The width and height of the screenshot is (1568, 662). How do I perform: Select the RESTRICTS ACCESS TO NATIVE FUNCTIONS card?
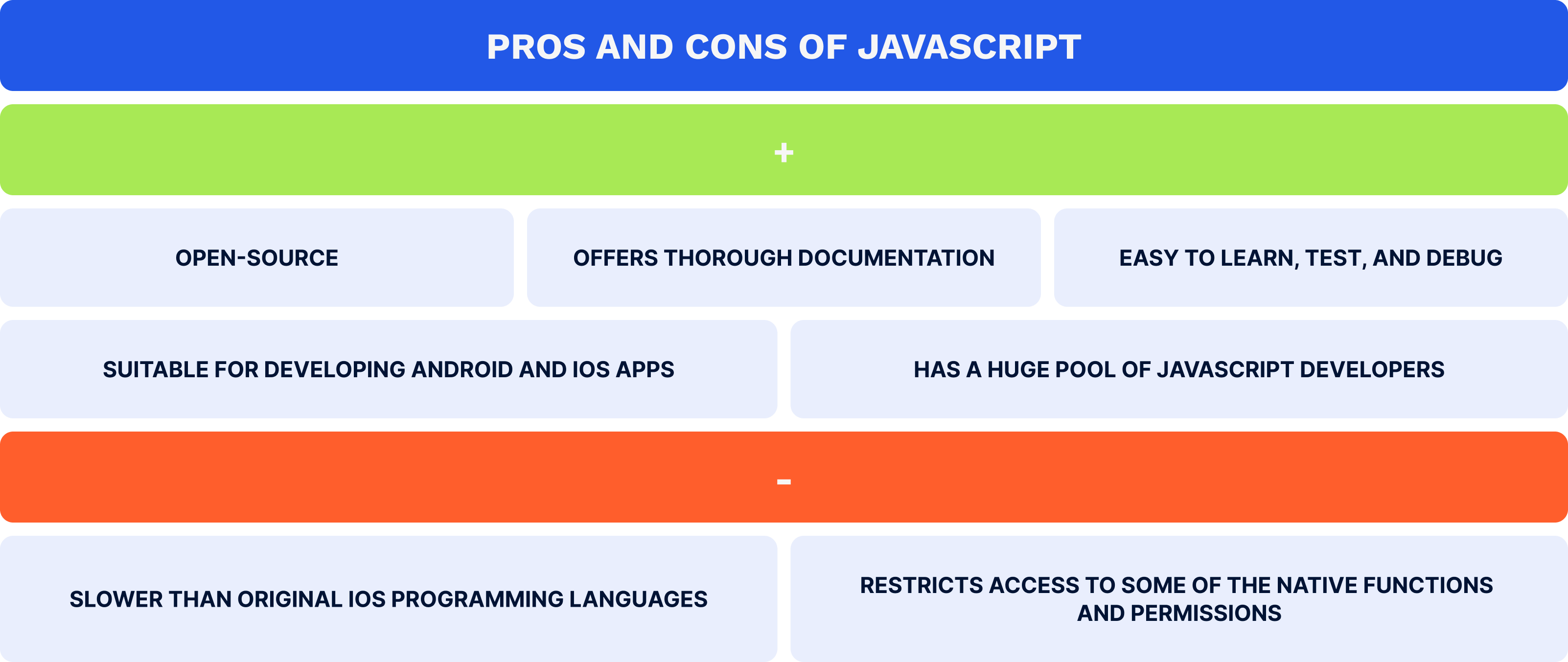pyautogui.click(x=1175, y=600)
